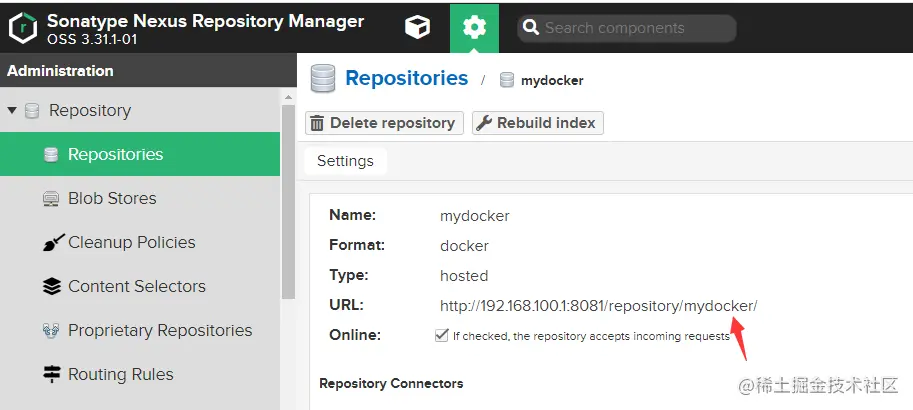
Task: Click the Name value mydocker
Action: 475,216
